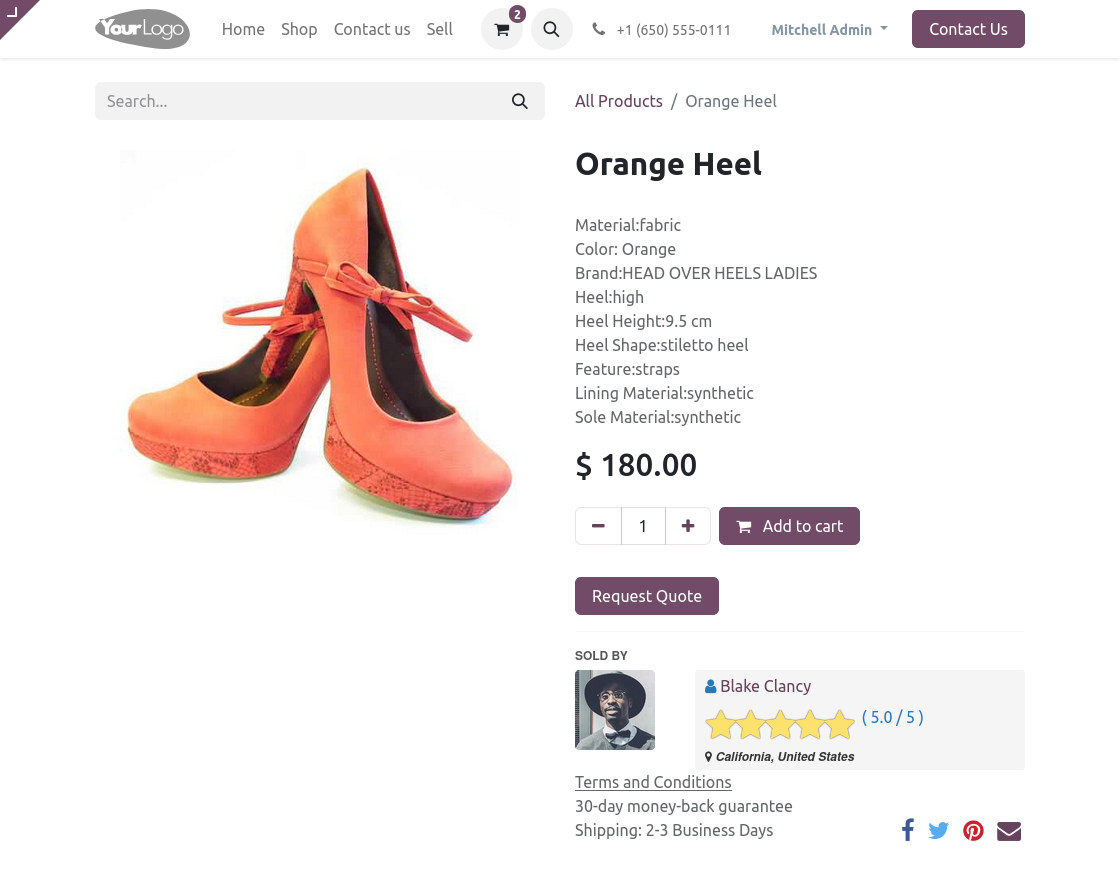
Task: Click the Add to cart button
Action: pos(789,526)
